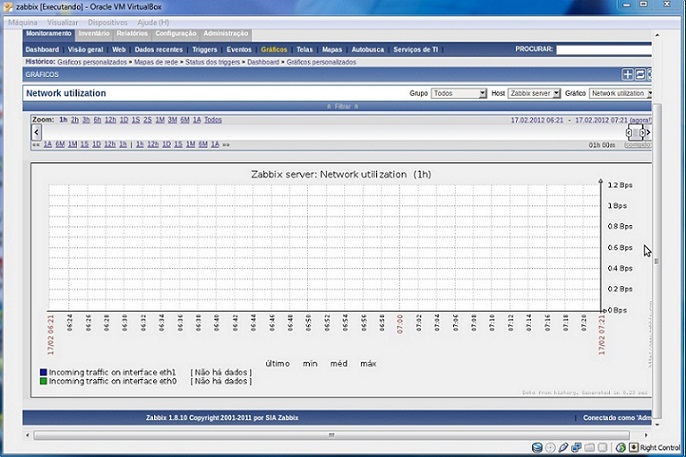Screen dimensions: 686x457
Task: Click the right arrow at the time bar end
Action: (x=648, y=132)
